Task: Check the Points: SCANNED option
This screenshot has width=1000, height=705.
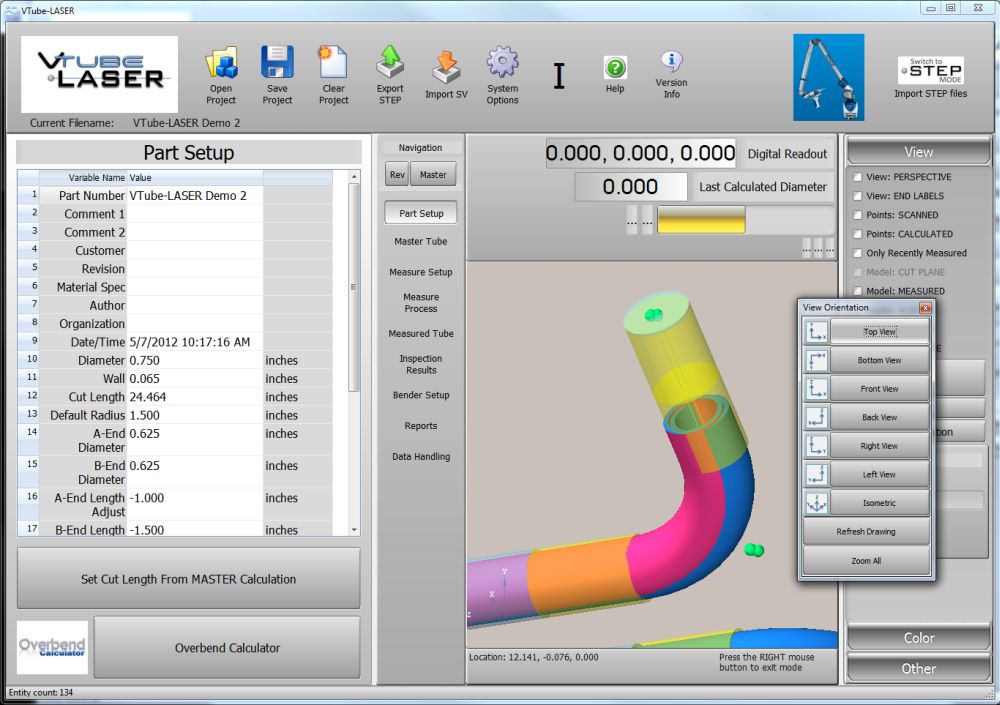Action: point(857,215)
